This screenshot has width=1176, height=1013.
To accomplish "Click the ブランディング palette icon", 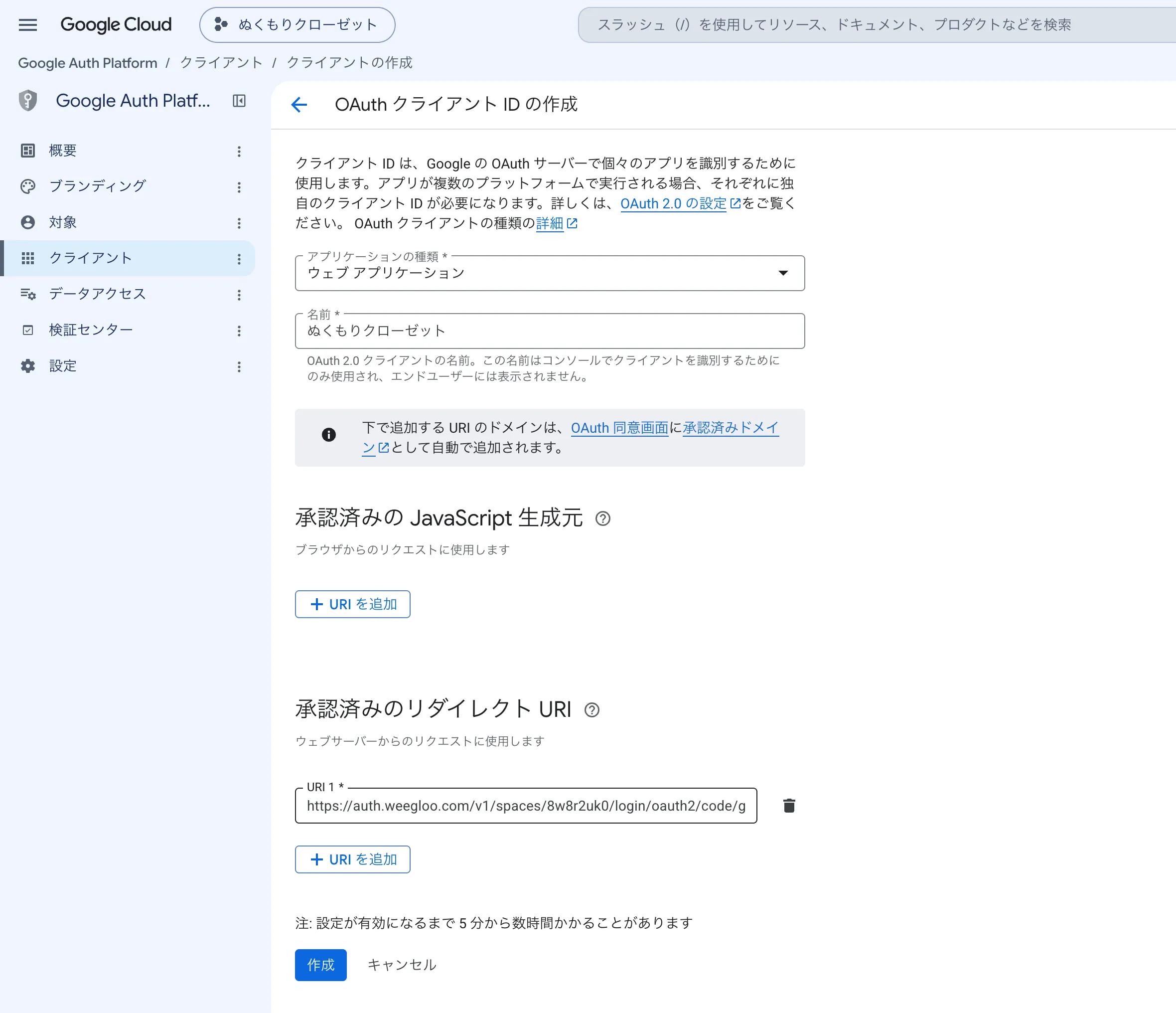I will click(x=28, y=186).
